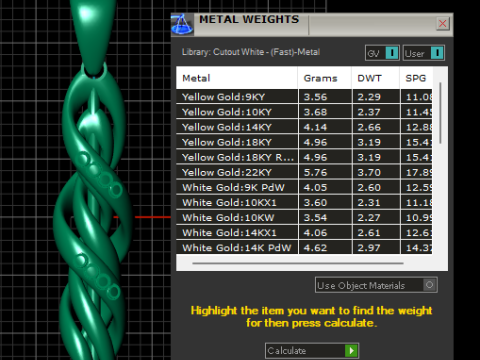Select the Yellow Gold:10KY row
Image resolution: width=480 pixels, height=360 pixels.
click(304, 112)
